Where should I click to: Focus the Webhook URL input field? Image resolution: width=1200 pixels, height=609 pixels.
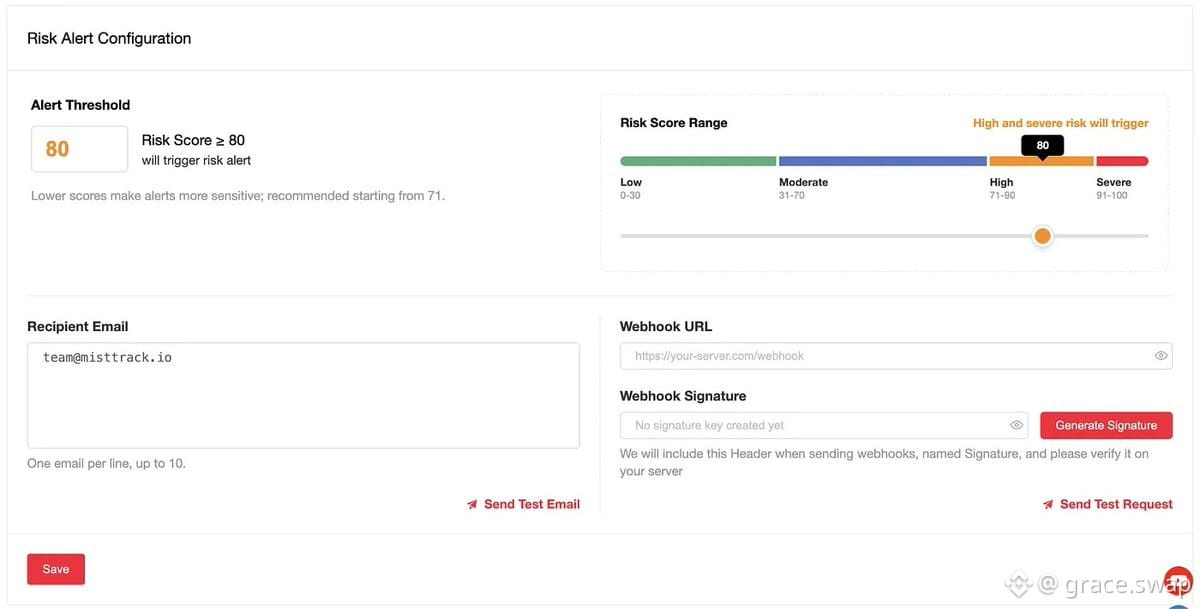click(x=896, y=355)
